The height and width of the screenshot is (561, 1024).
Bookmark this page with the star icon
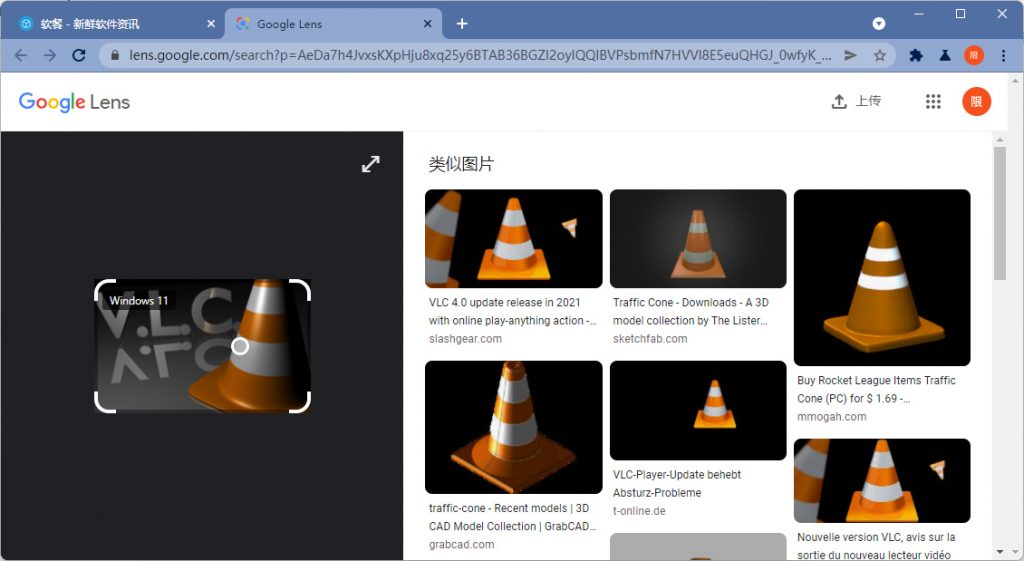tap(880, 56)
